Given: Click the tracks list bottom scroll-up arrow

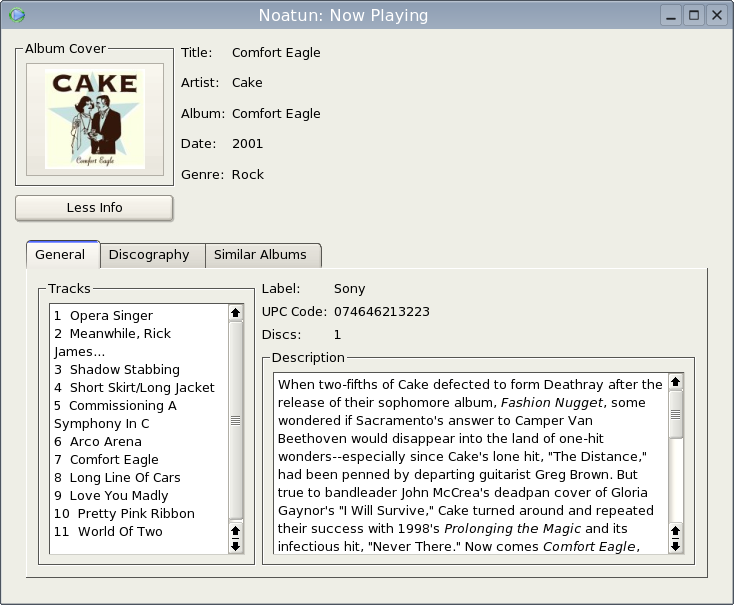Looking at the screenshot, I should 235,530.
